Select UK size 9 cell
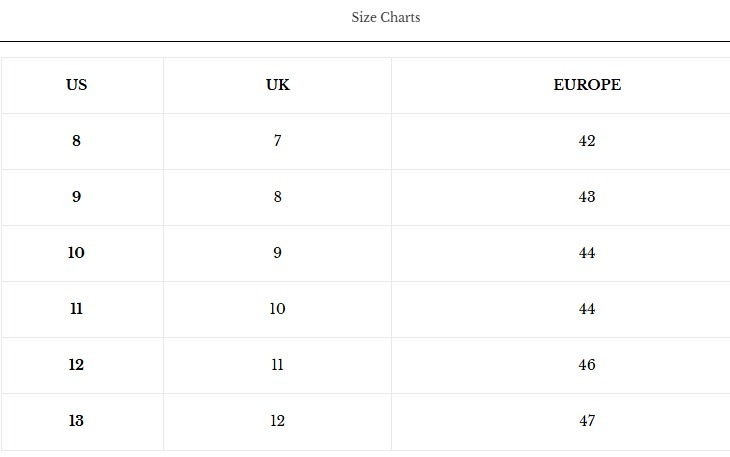The image size is (730, 457). 278,253
